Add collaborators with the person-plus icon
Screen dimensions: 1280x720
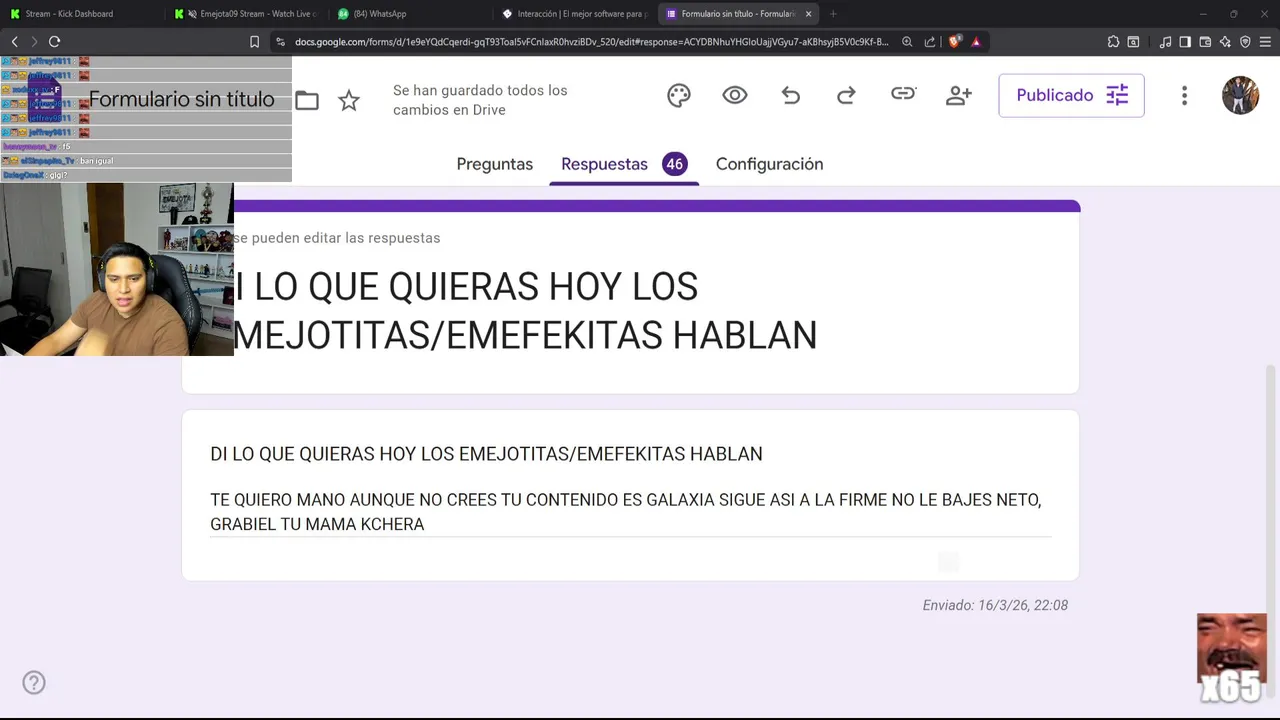tap(959, 95)
